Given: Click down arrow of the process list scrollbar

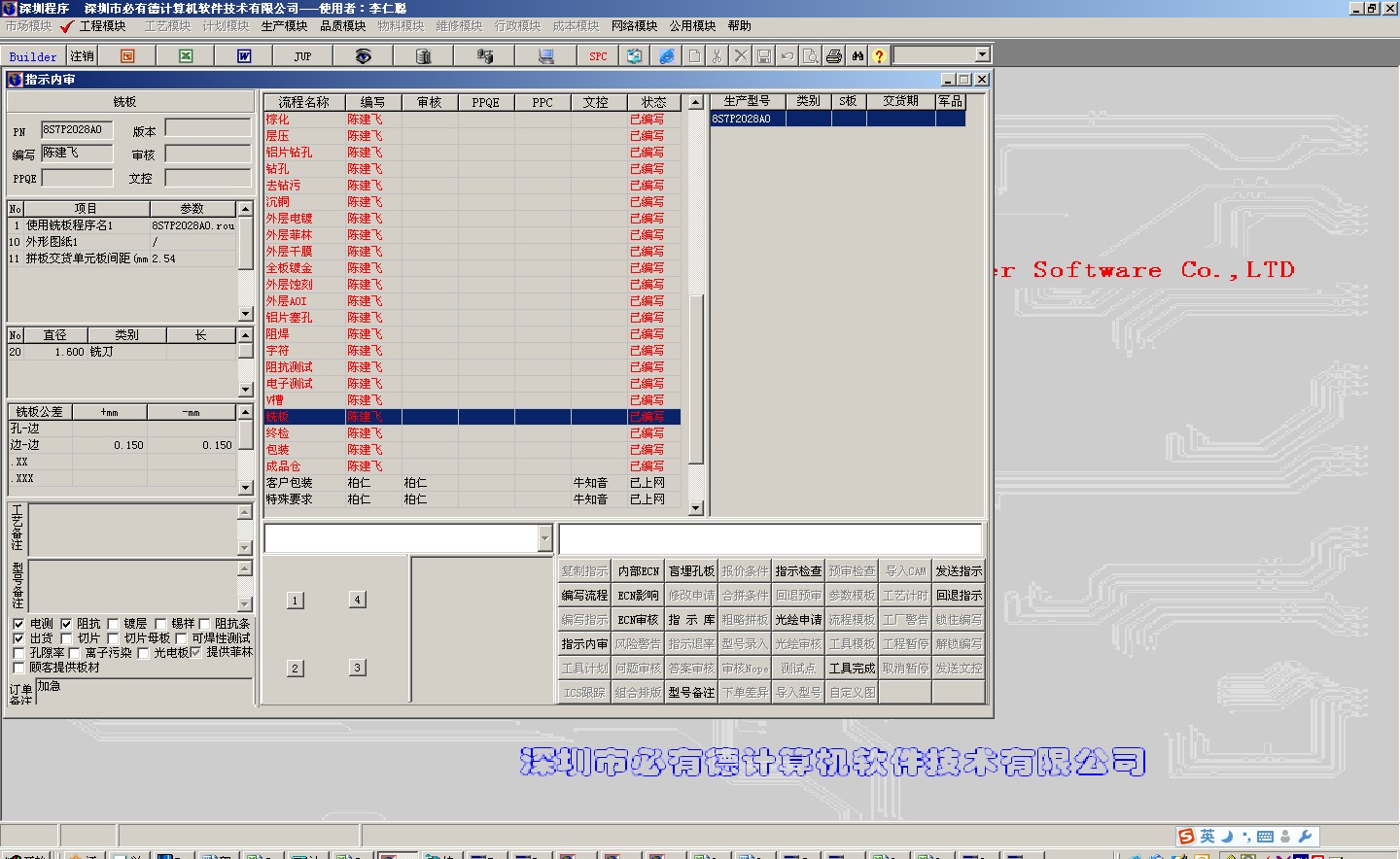Looking at the screenshot, I should [695, 508].
